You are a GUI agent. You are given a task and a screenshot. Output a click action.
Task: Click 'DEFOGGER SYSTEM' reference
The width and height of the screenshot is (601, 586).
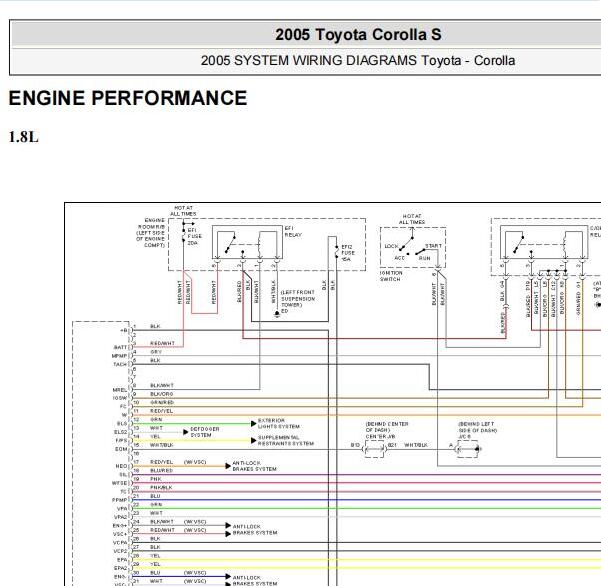(x=205, y=432)
